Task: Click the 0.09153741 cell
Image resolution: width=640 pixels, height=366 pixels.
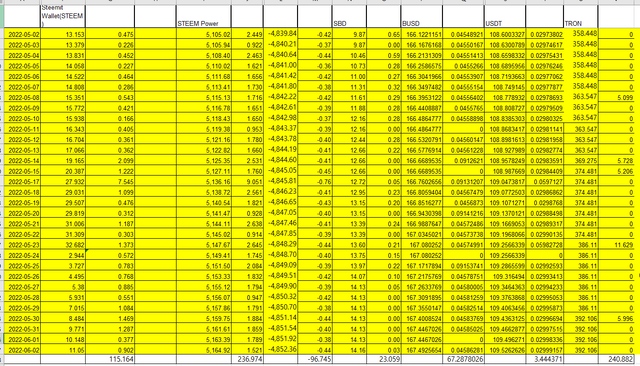Action: [x=463, y=266]
